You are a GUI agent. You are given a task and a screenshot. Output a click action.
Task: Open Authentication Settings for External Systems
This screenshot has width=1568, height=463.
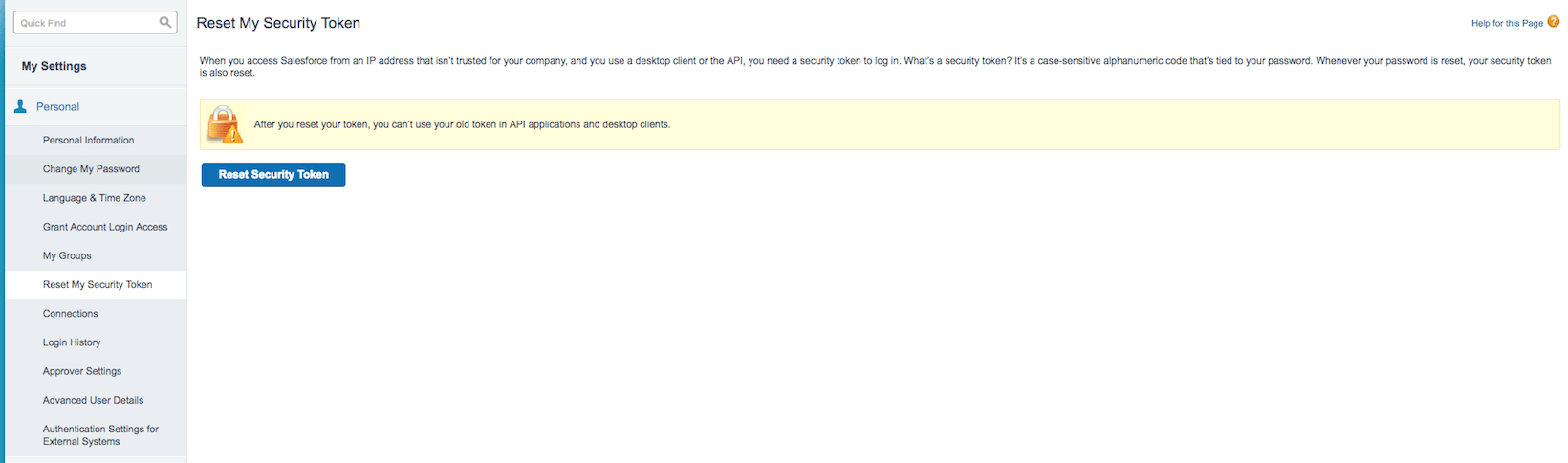[100, 435]
